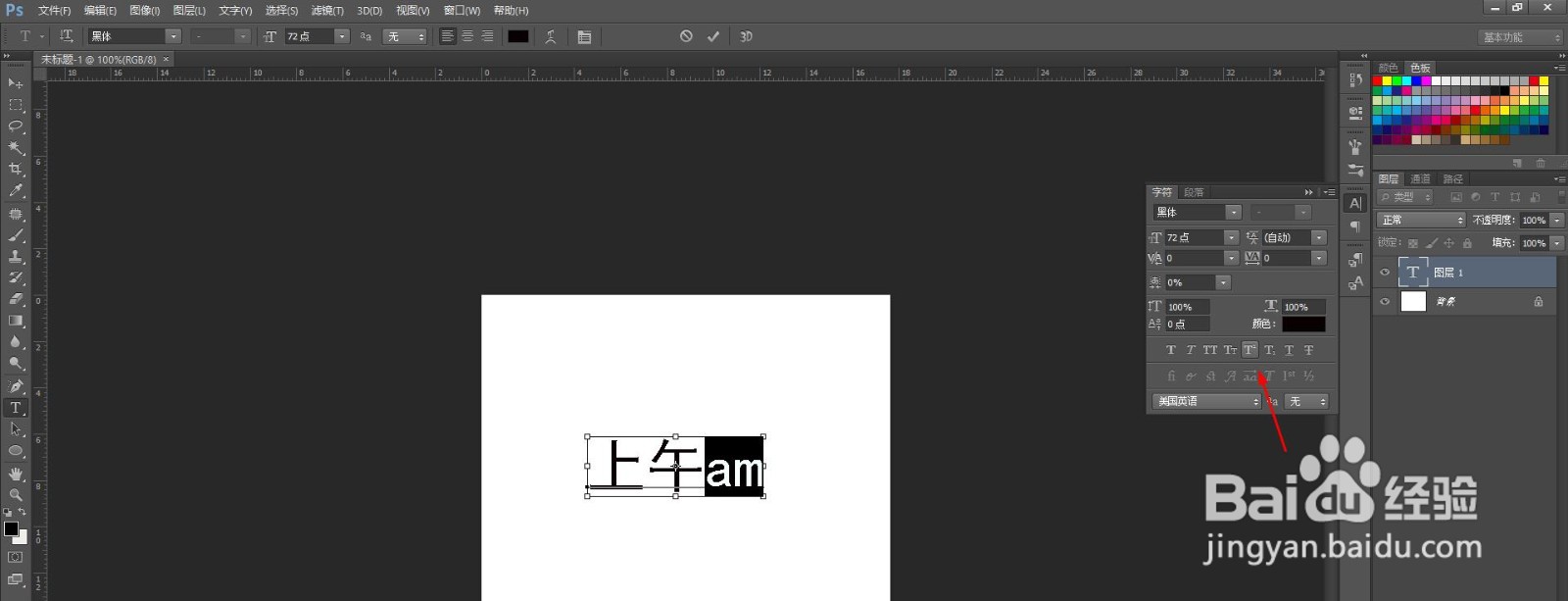Select the Eraser tool
This screenshot has height=601, width=1568.
(15, 299)
